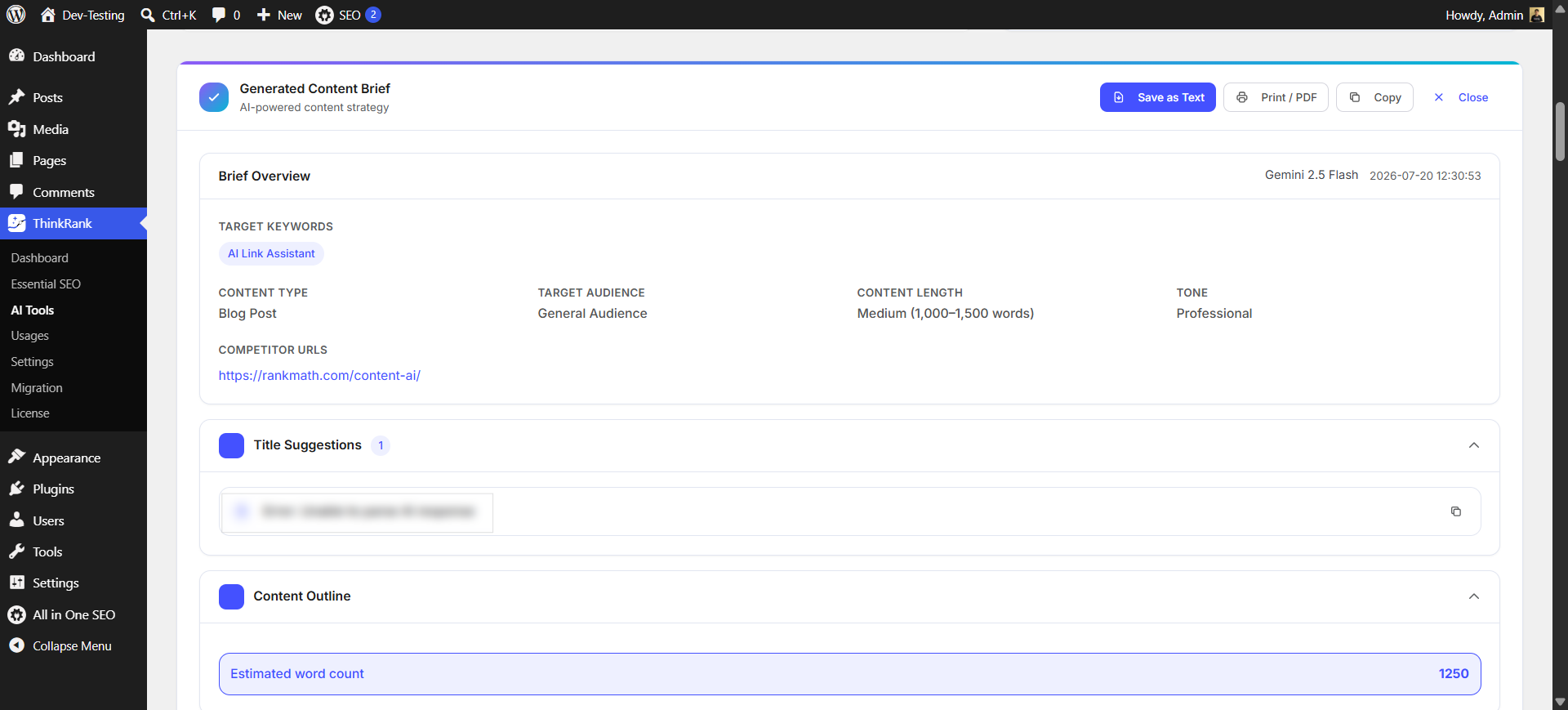Click the page vertical scrollbar
1568x710 pixels.
(x=1560, y=131)
